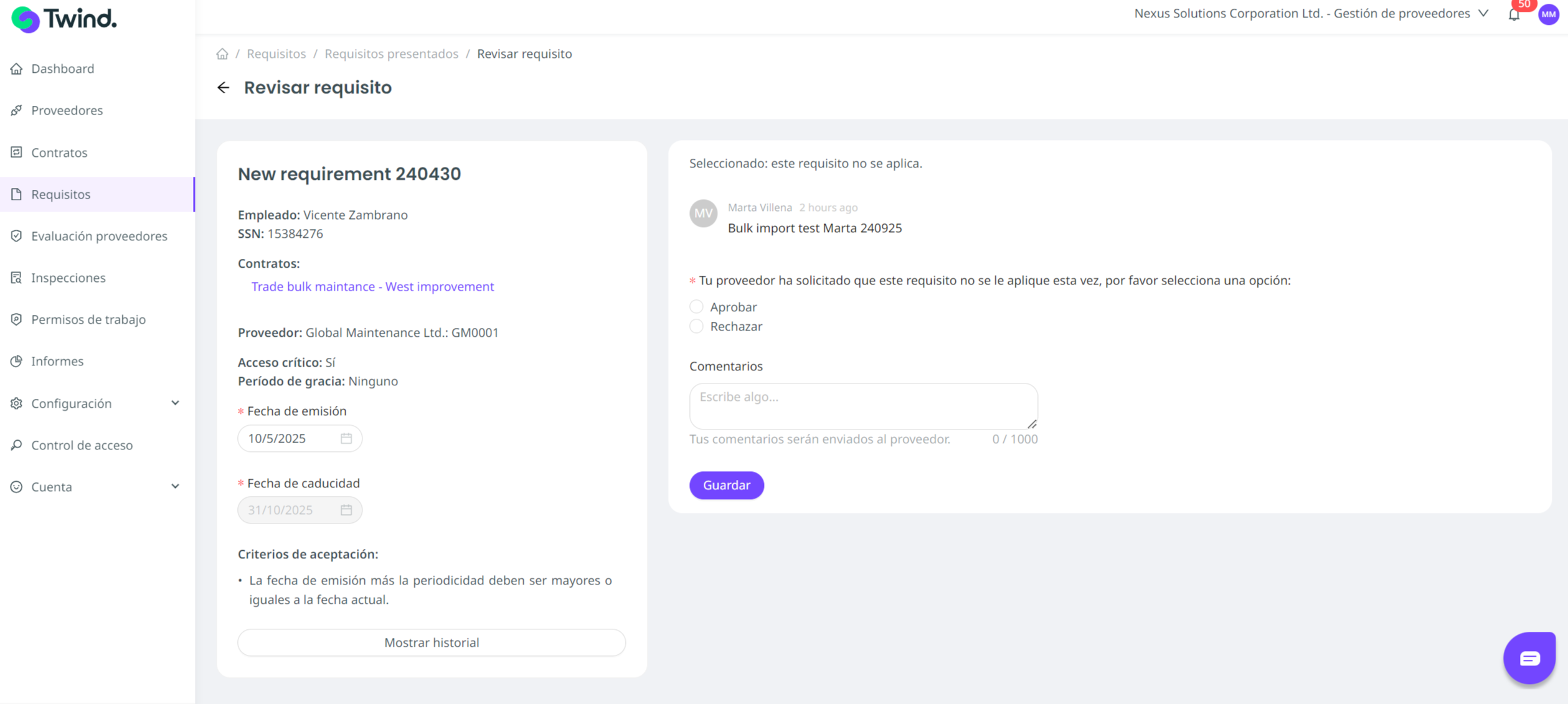Open Inspecciones in the sidebar

pos(68,278)
